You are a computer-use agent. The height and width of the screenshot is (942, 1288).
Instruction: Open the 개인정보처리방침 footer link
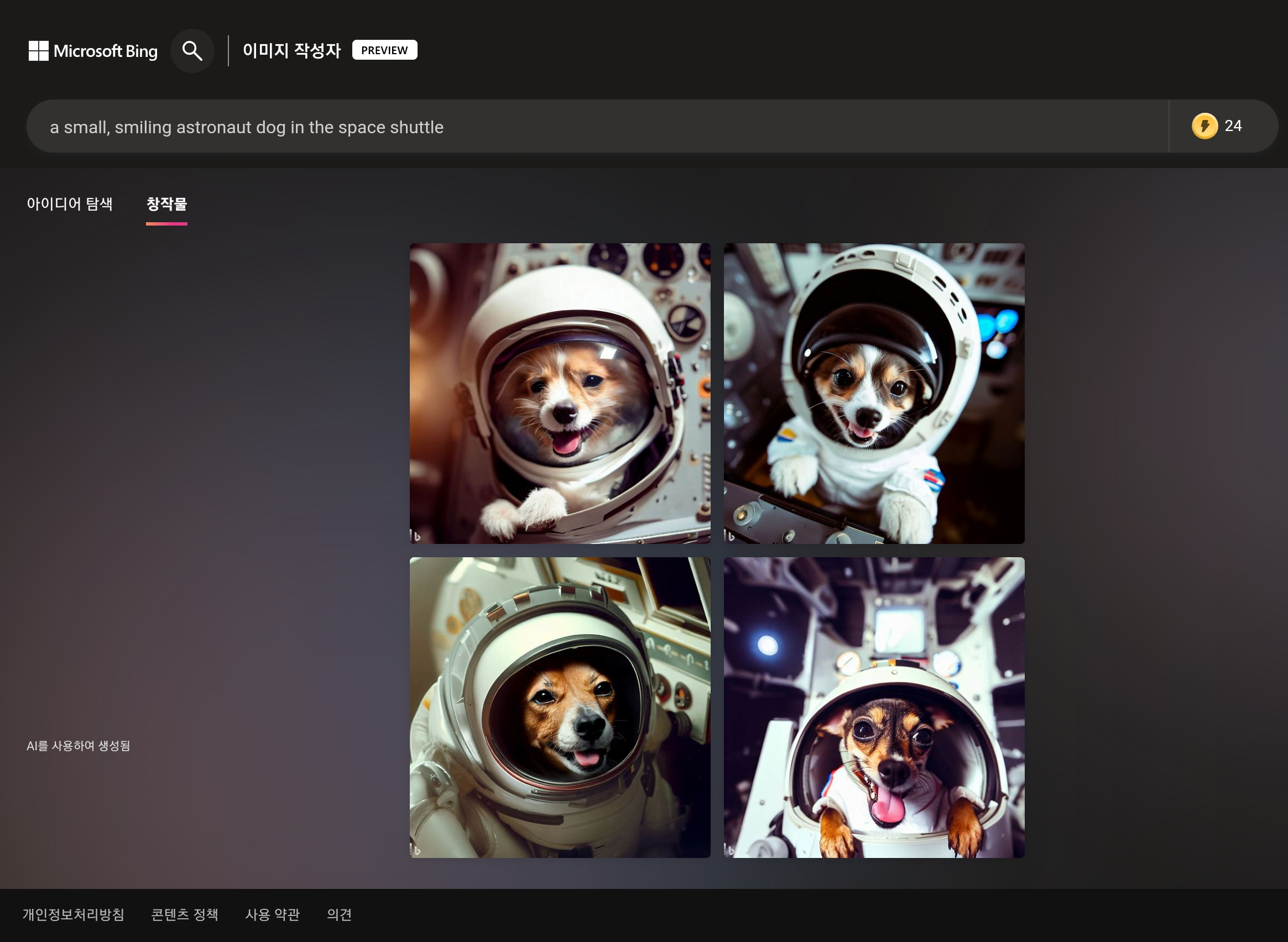pyautogui.click(x=74, y=914)
